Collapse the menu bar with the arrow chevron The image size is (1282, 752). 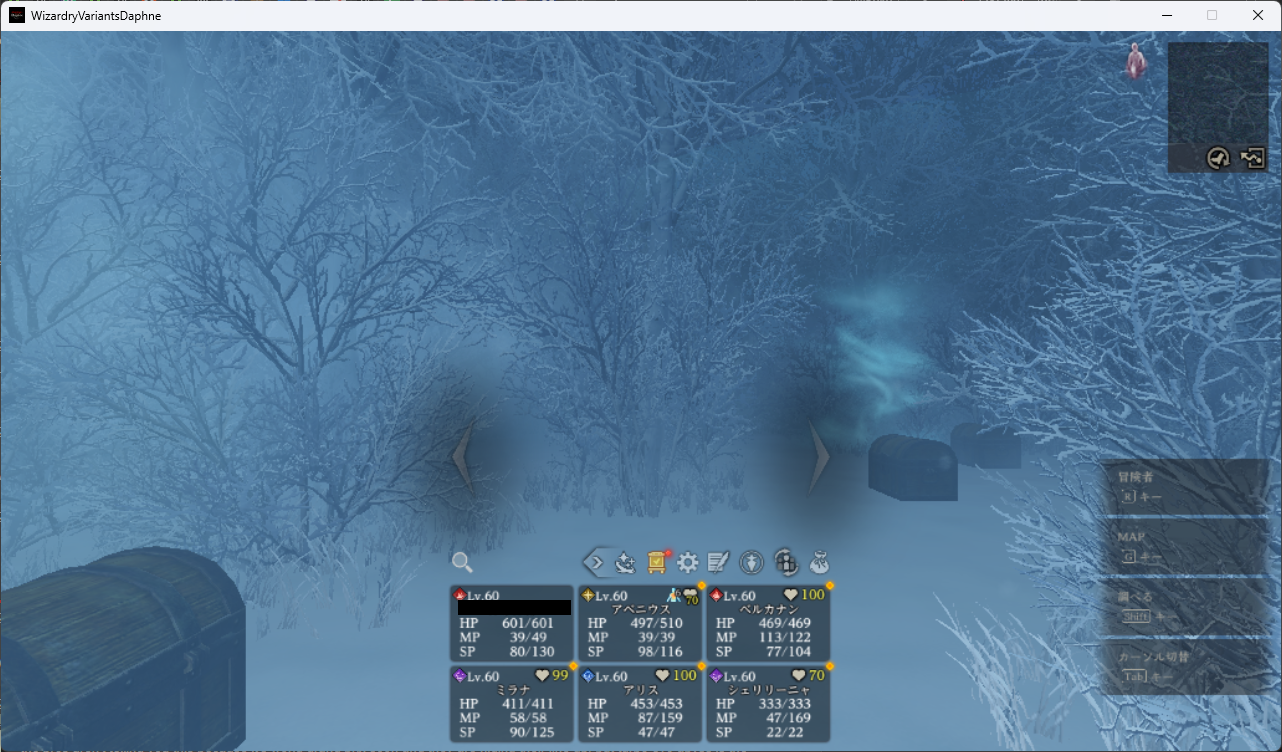click(596, 562)
